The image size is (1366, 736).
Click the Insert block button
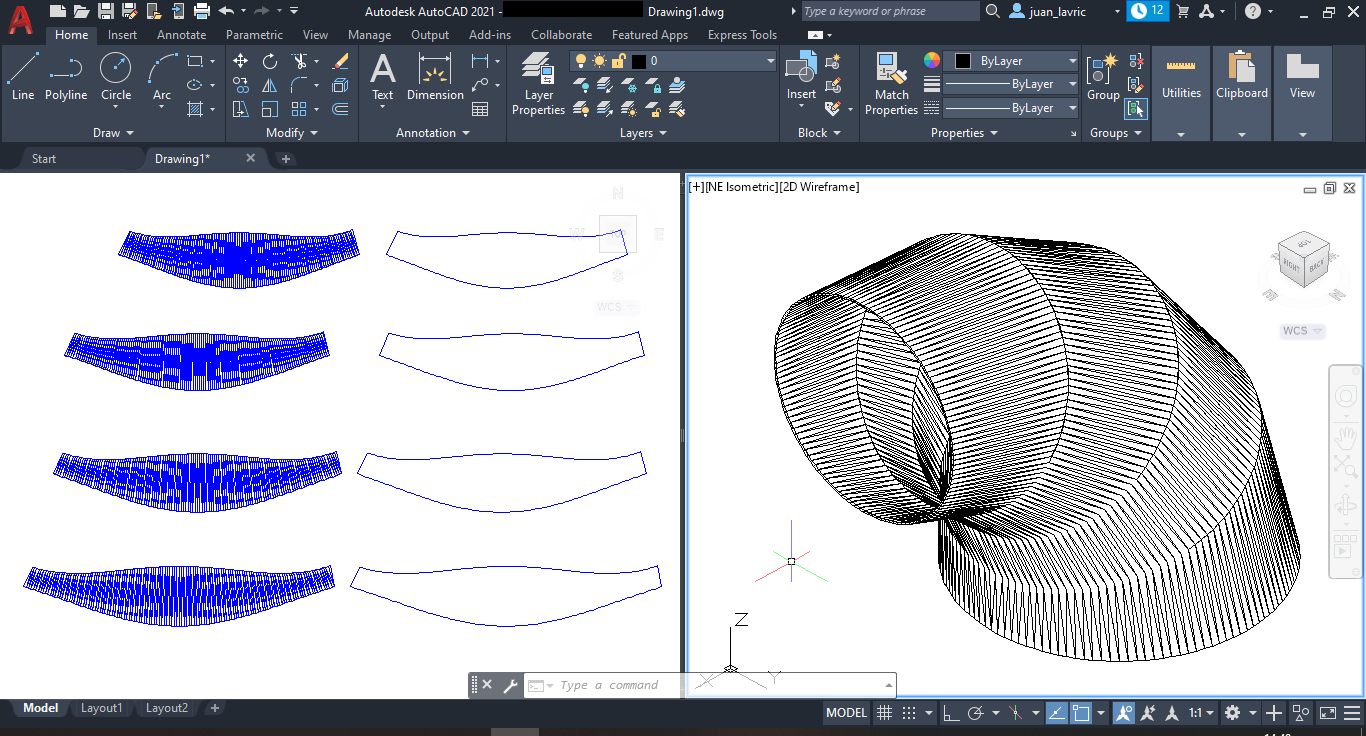pyautogui.click(x=801, y=76)
